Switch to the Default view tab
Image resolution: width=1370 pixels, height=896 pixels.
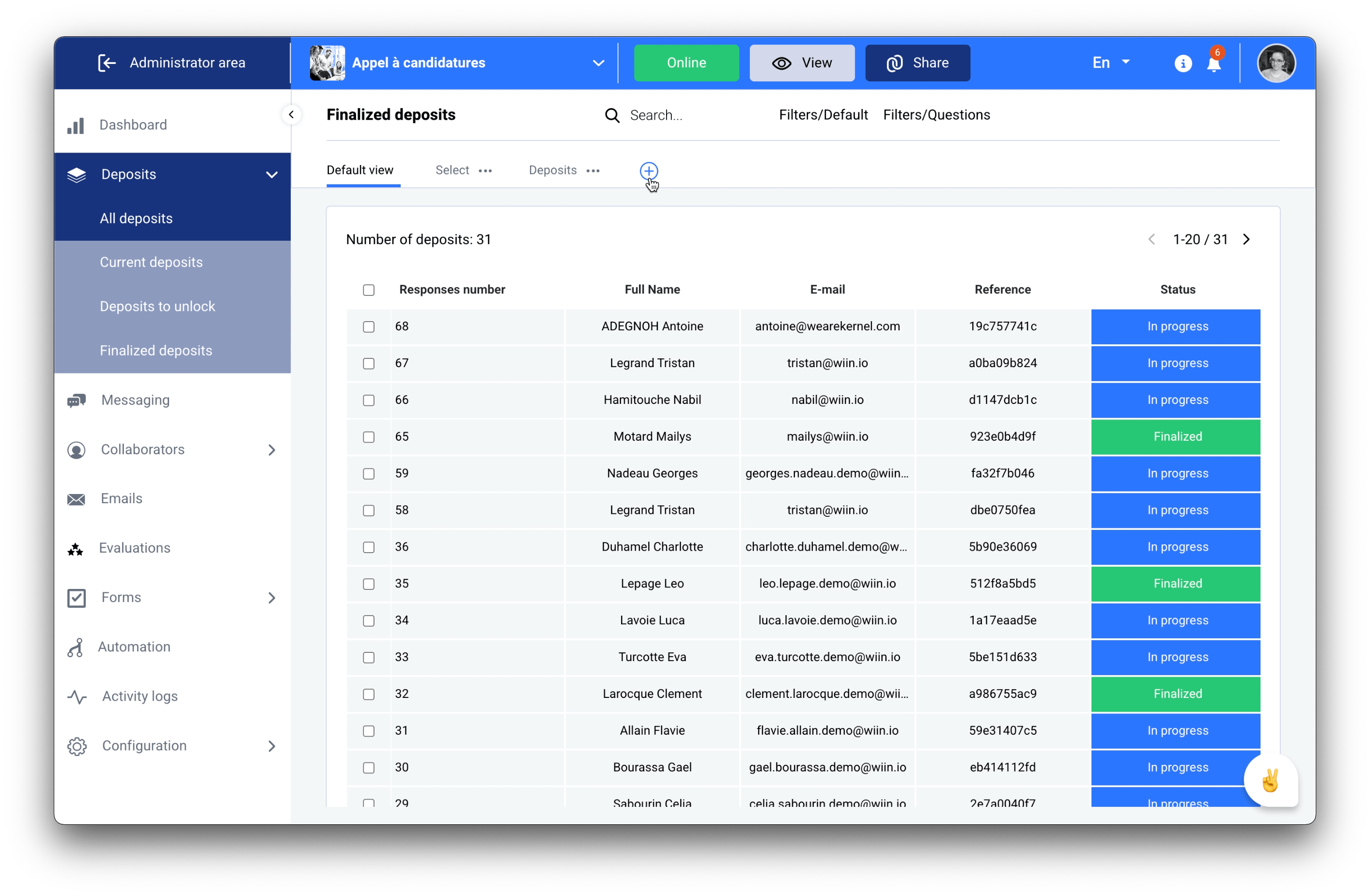point(360,170)
